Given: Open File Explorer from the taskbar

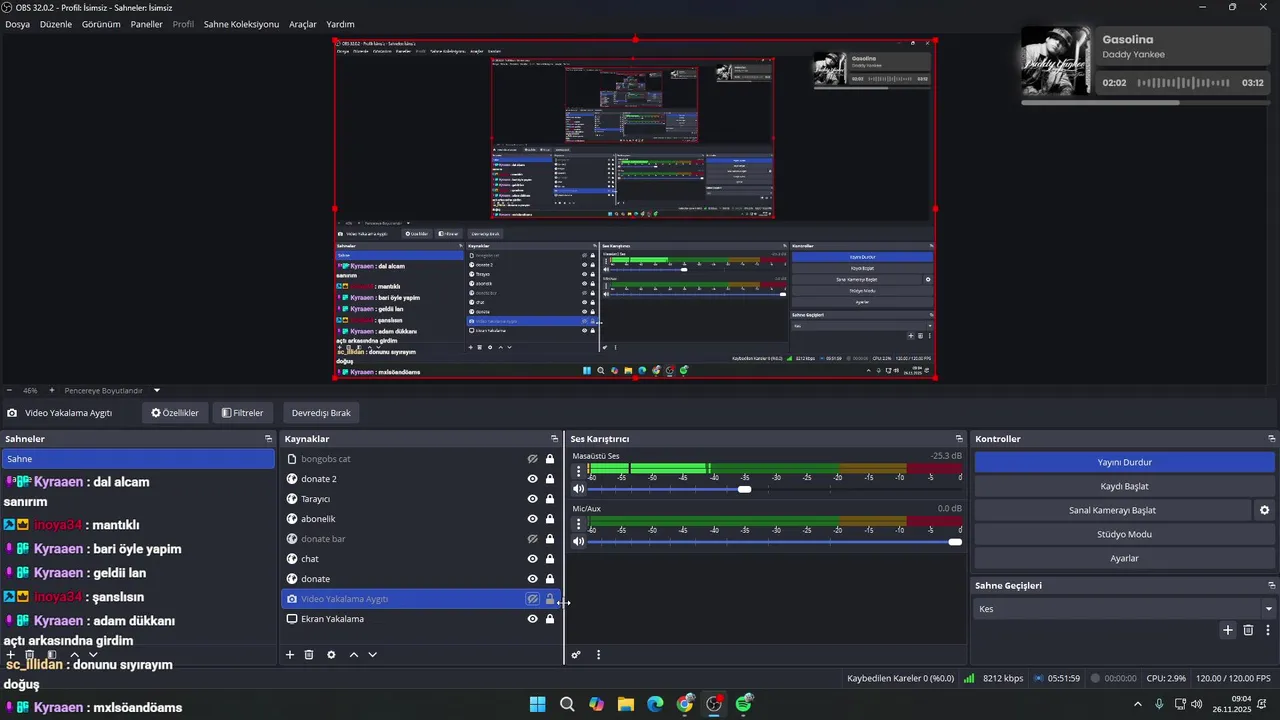Looking at the screenshot, I should [626, 704].
